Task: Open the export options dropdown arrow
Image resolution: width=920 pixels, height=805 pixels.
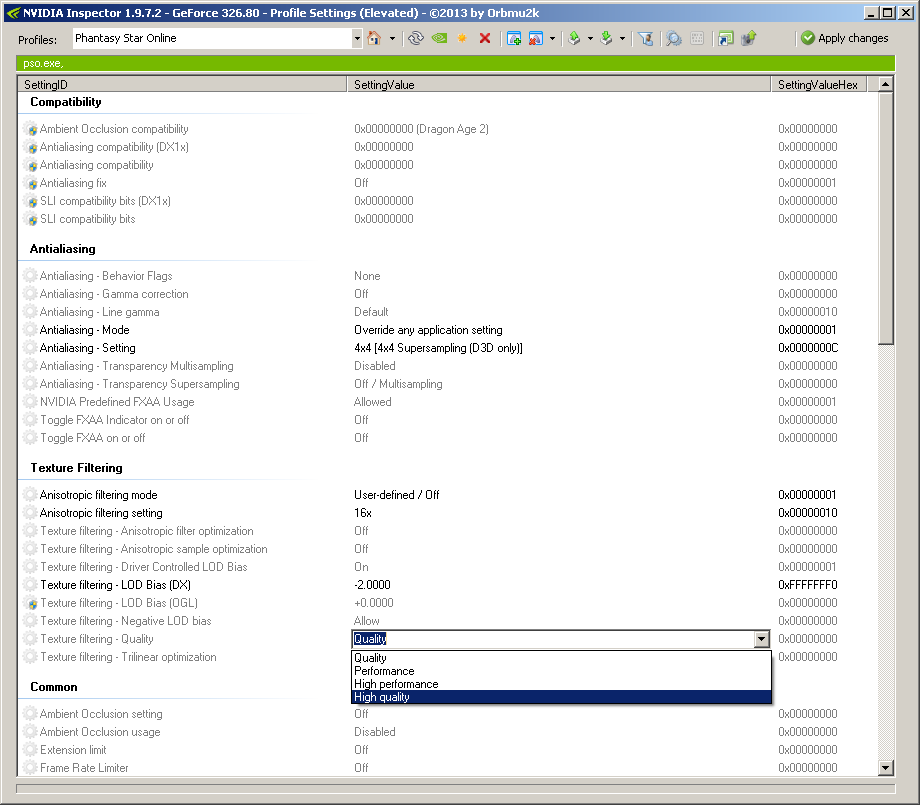Action: click(x=590, y=39)
